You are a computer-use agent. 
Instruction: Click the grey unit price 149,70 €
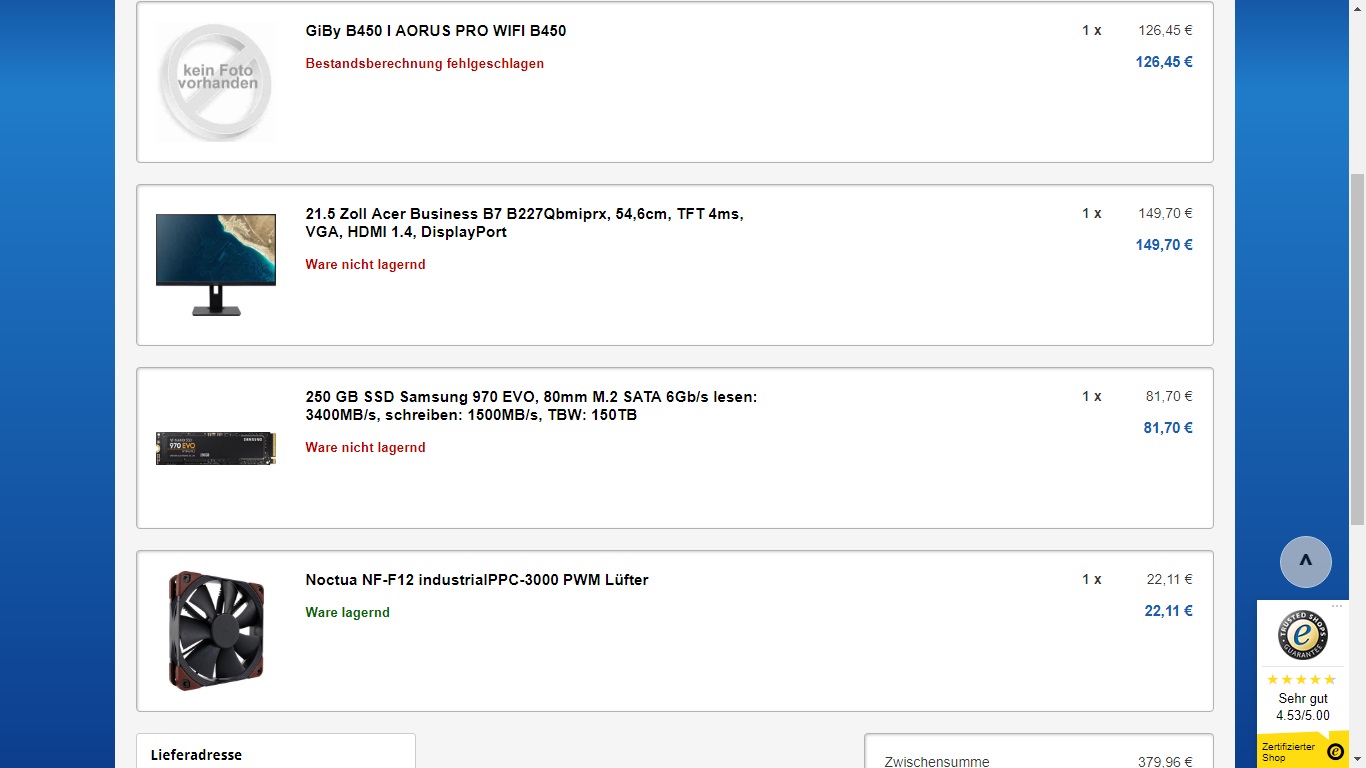pos(1165,214)
